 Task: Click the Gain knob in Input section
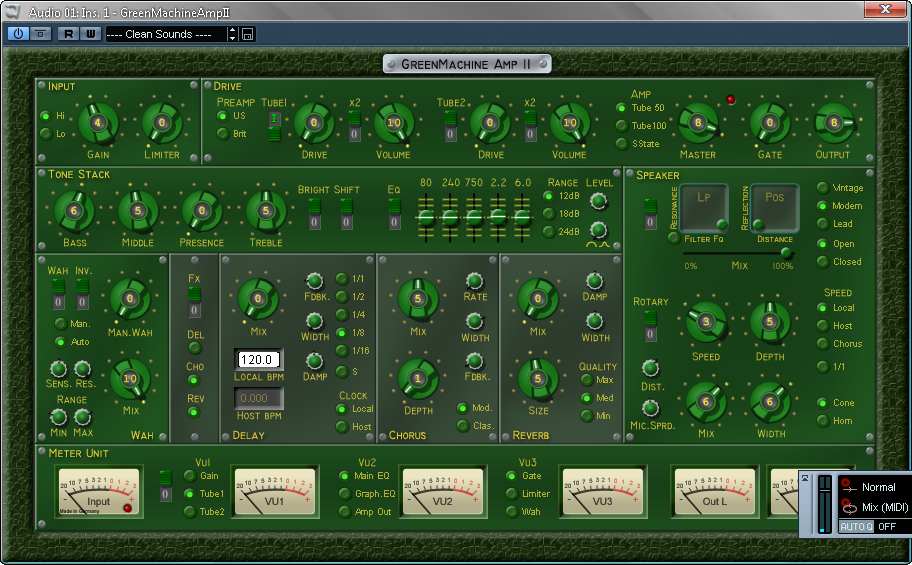click(97, 122)
